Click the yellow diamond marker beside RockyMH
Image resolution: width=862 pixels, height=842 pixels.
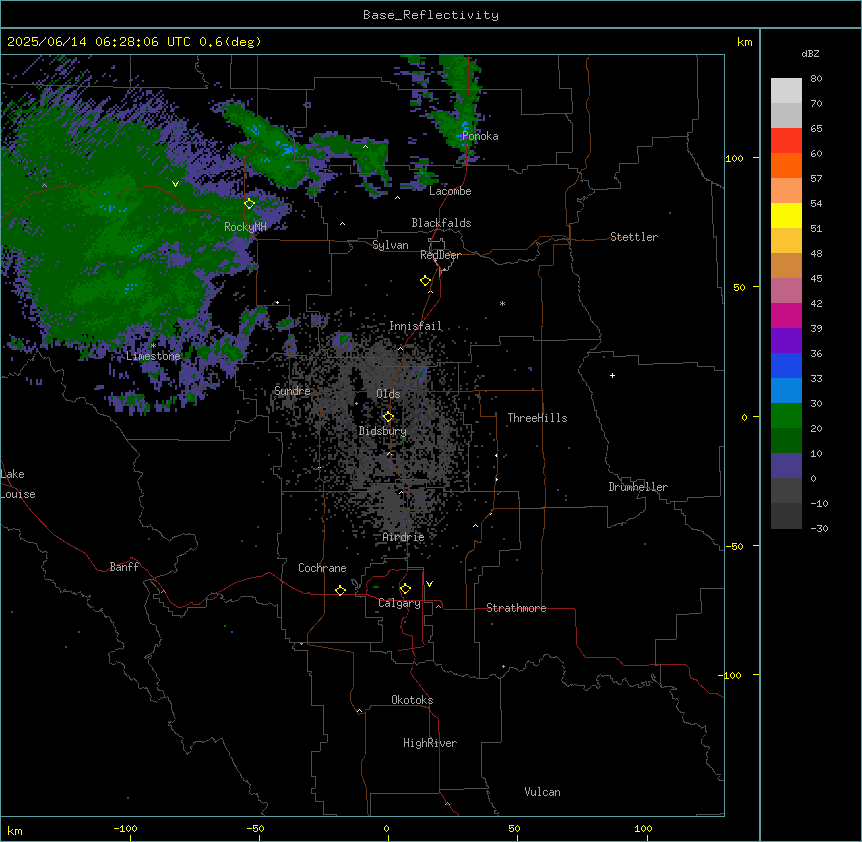point(249,204)
